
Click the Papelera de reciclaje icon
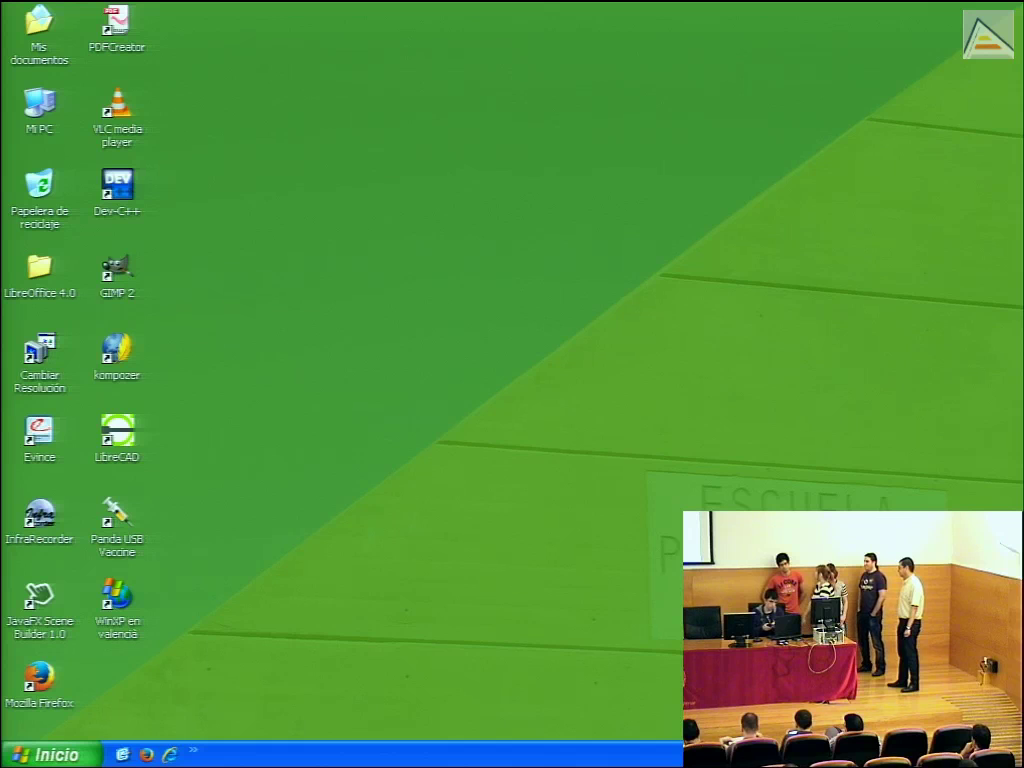(39, 185)
